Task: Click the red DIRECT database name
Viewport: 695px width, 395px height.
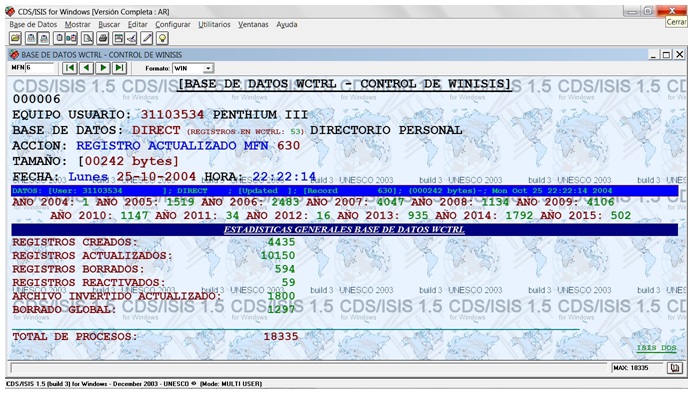Action: tap(156, 130)
